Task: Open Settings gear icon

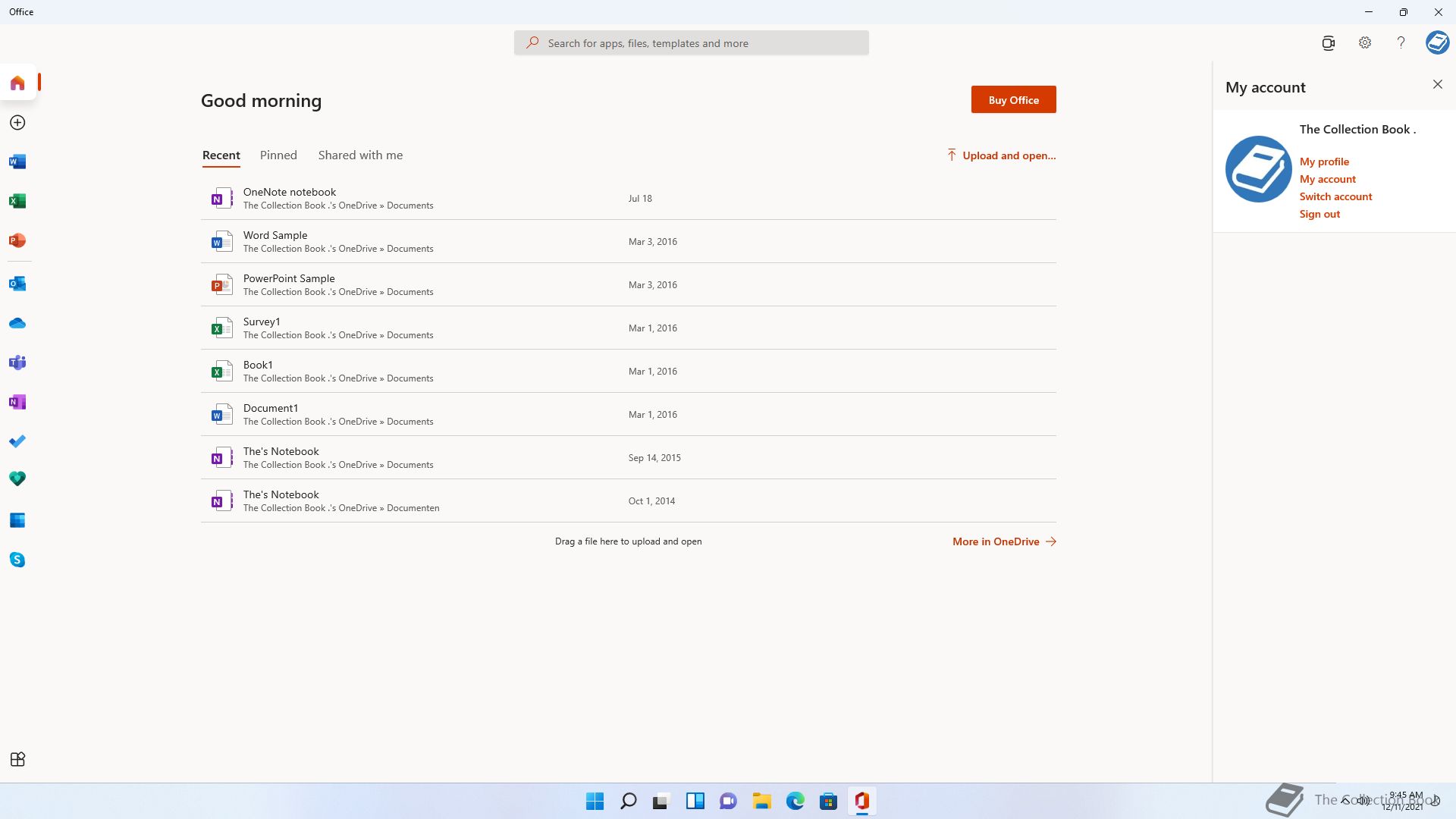Action: tap(1365, 43)
